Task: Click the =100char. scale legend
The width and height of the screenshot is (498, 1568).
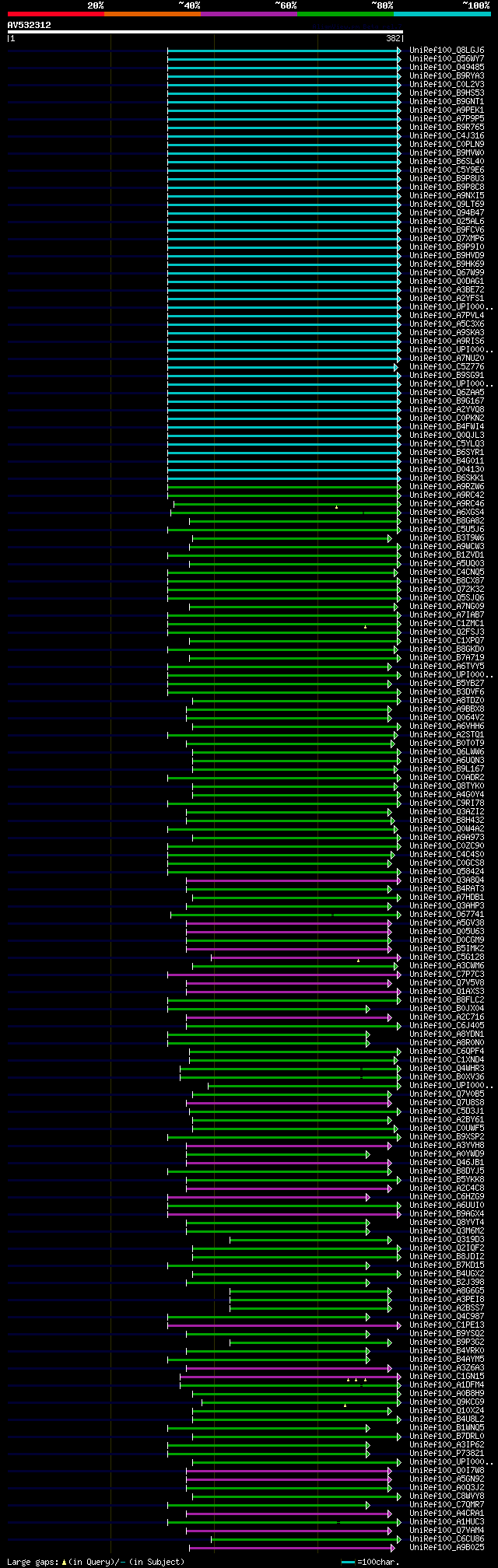Action: 370,1561
